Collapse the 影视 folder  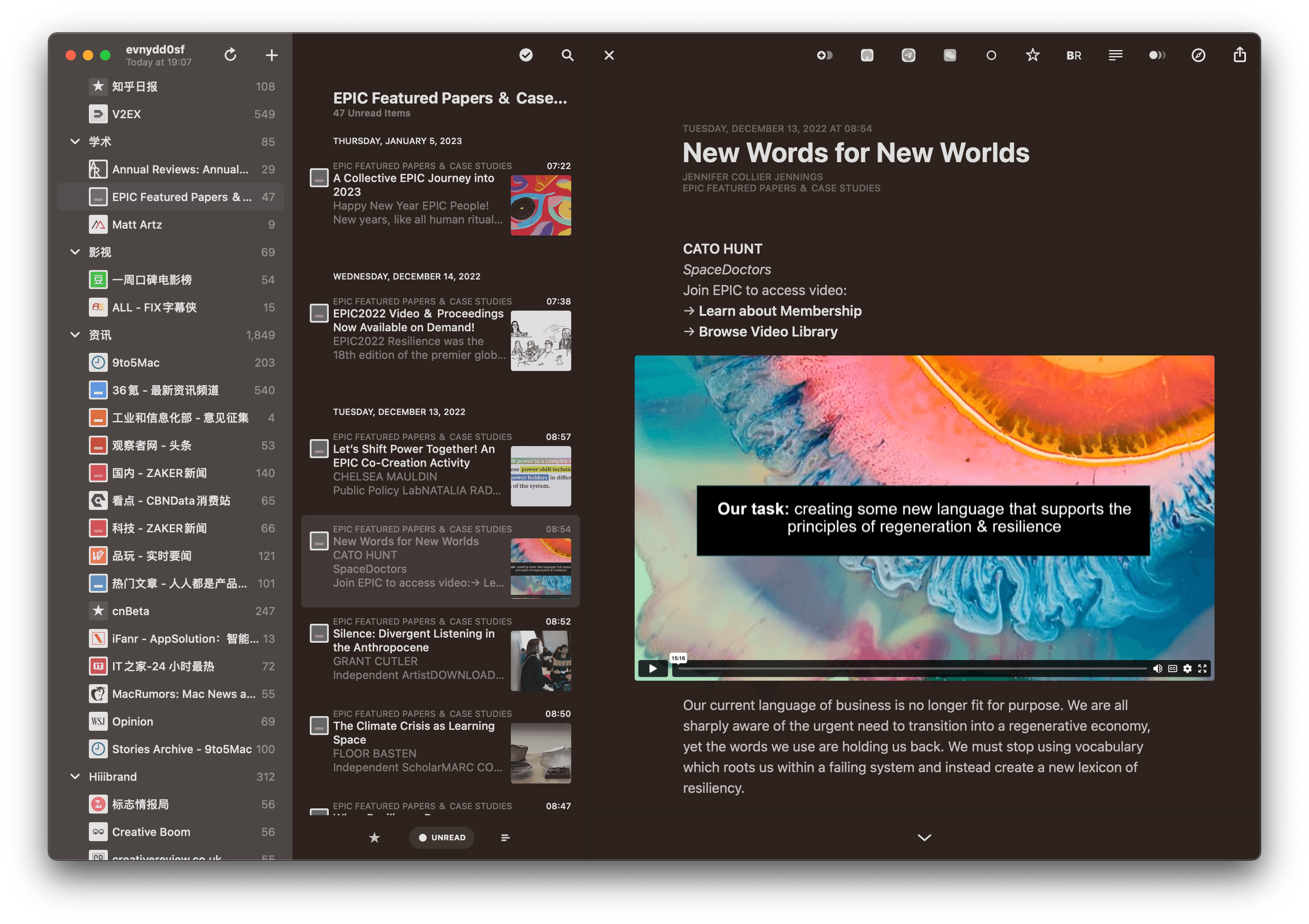point(75,251)
